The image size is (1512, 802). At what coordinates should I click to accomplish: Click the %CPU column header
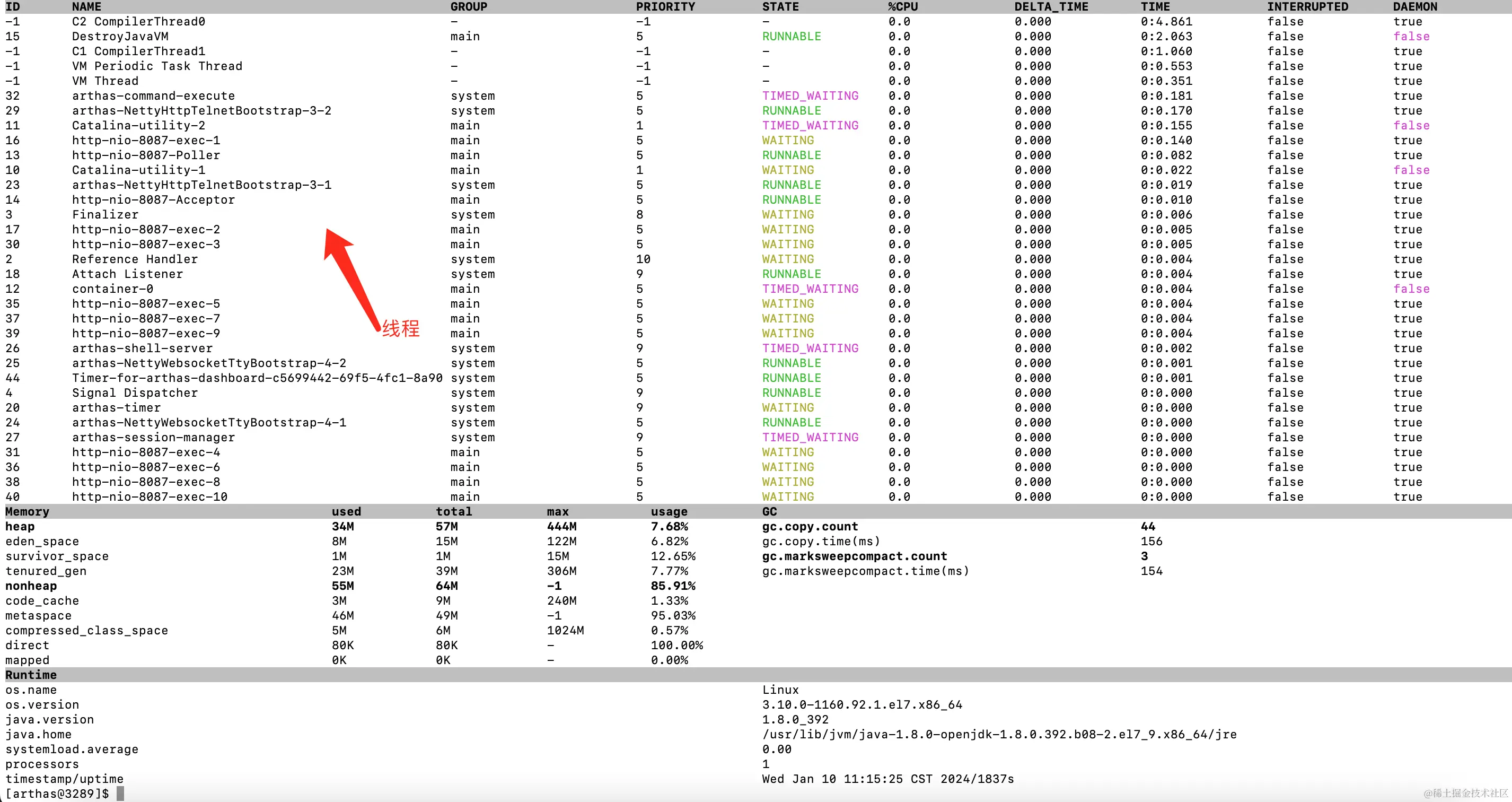903,6
